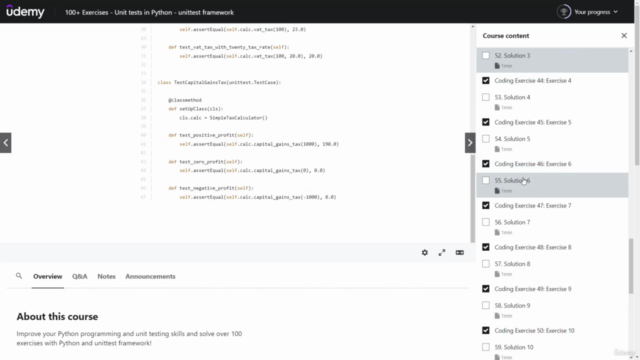Click document icon under 58. Solution 9
The image size is (640, 360).
(x=497, y=316)
